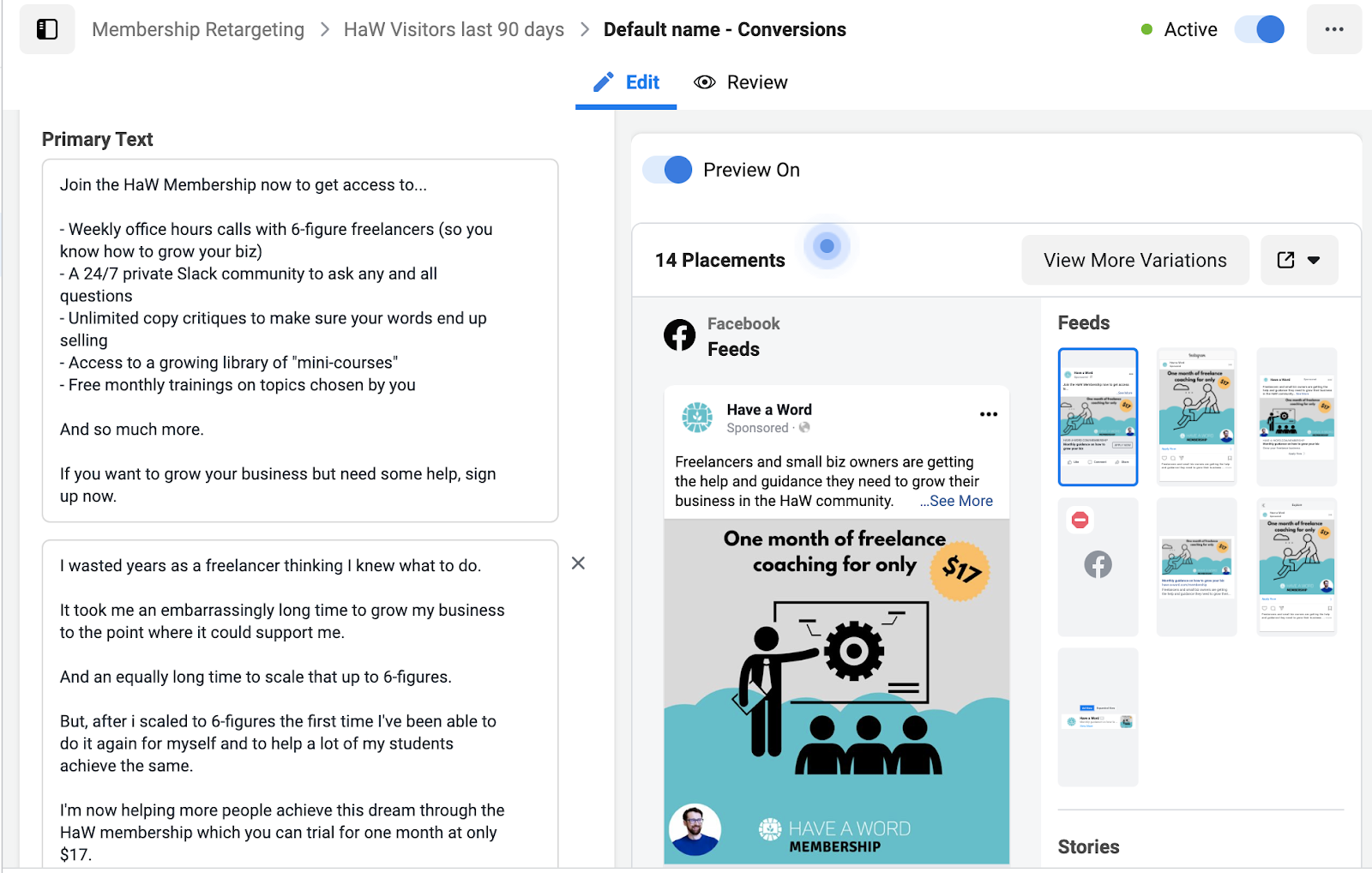
Task: Open the Membership Retargeting campaign breadcrumb
Action: pos(198,29)
